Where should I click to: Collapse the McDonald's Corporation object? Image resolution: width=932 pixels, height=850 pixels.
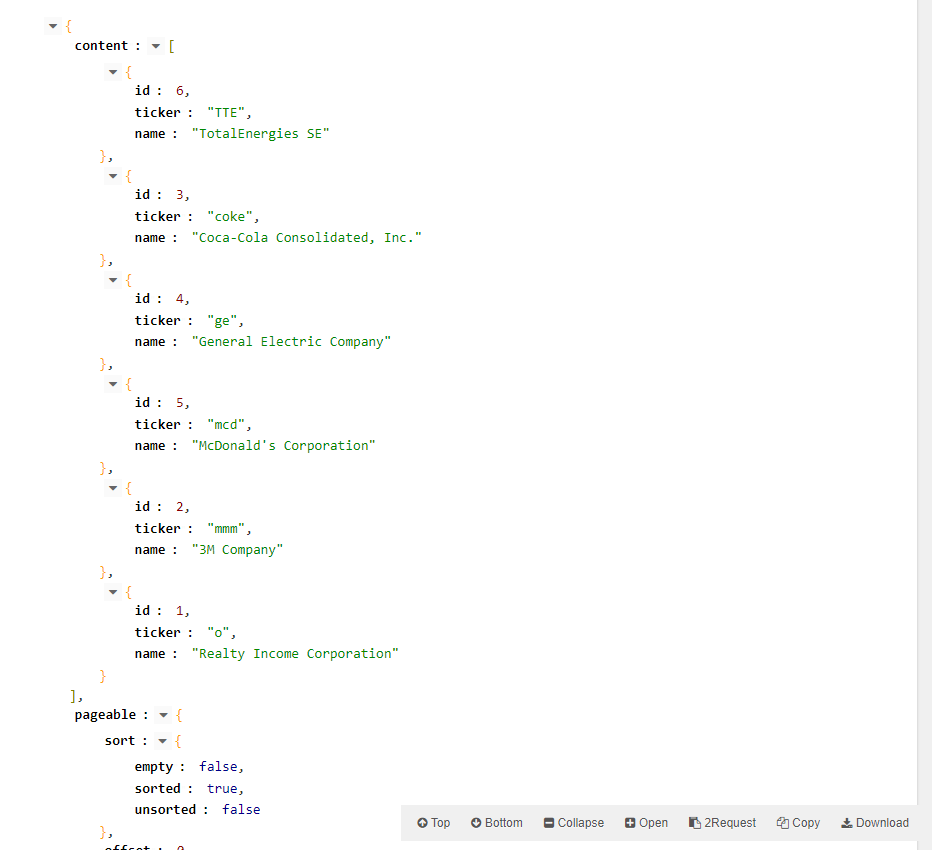tap(113, 384)
